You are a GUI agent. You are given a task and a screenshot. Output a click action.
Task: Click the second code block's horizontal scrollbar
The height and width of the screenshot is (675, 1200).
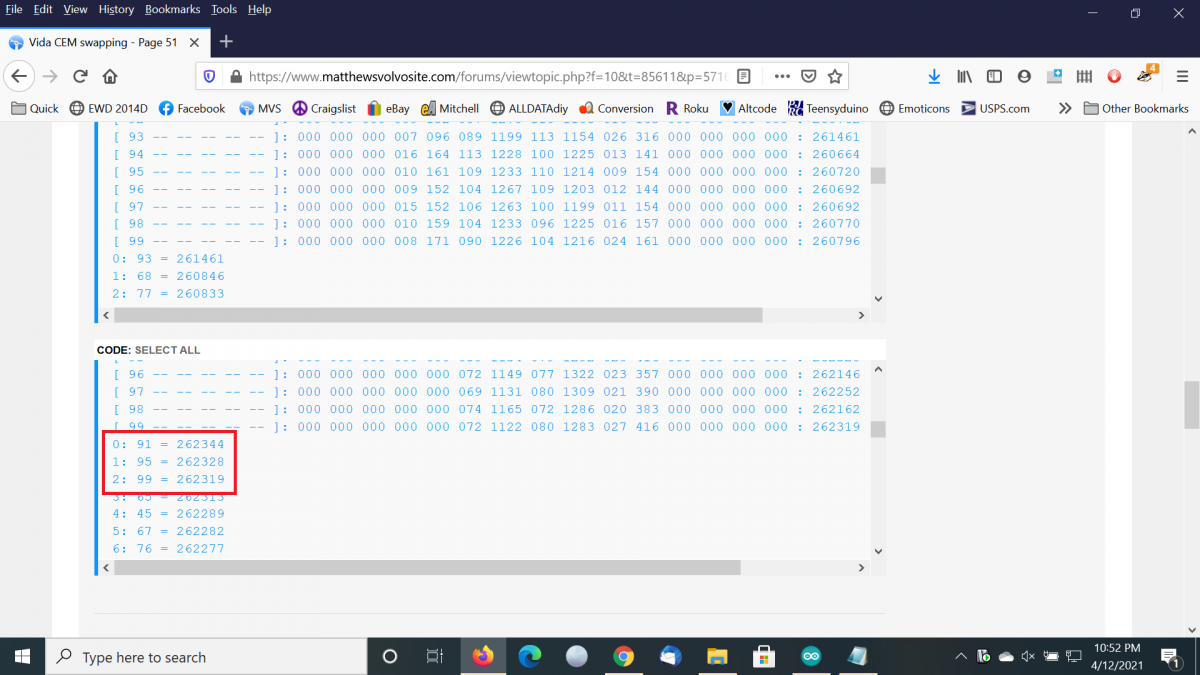(427, 567)
